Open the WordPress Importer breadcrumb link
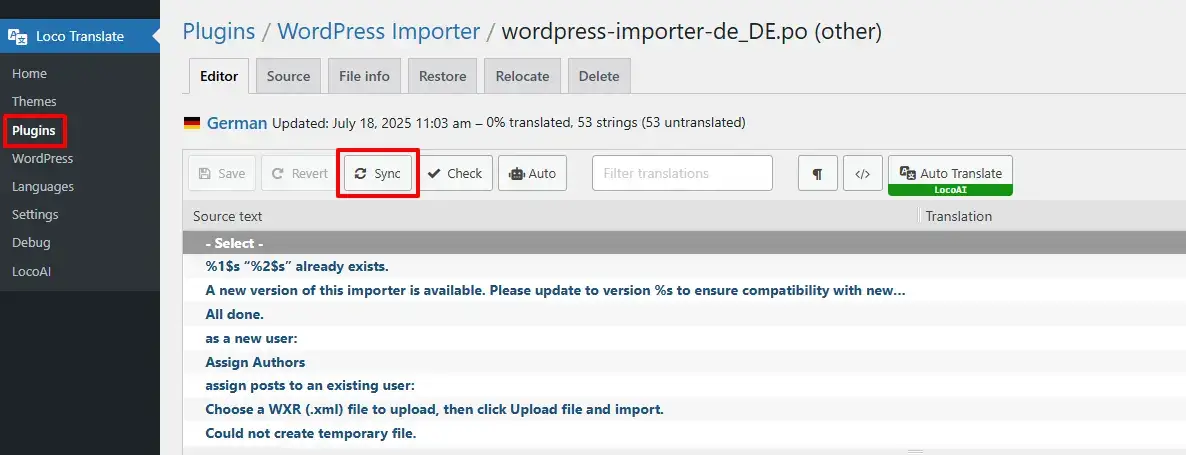This screenshot has width=1186, height=455. point(378,32)
